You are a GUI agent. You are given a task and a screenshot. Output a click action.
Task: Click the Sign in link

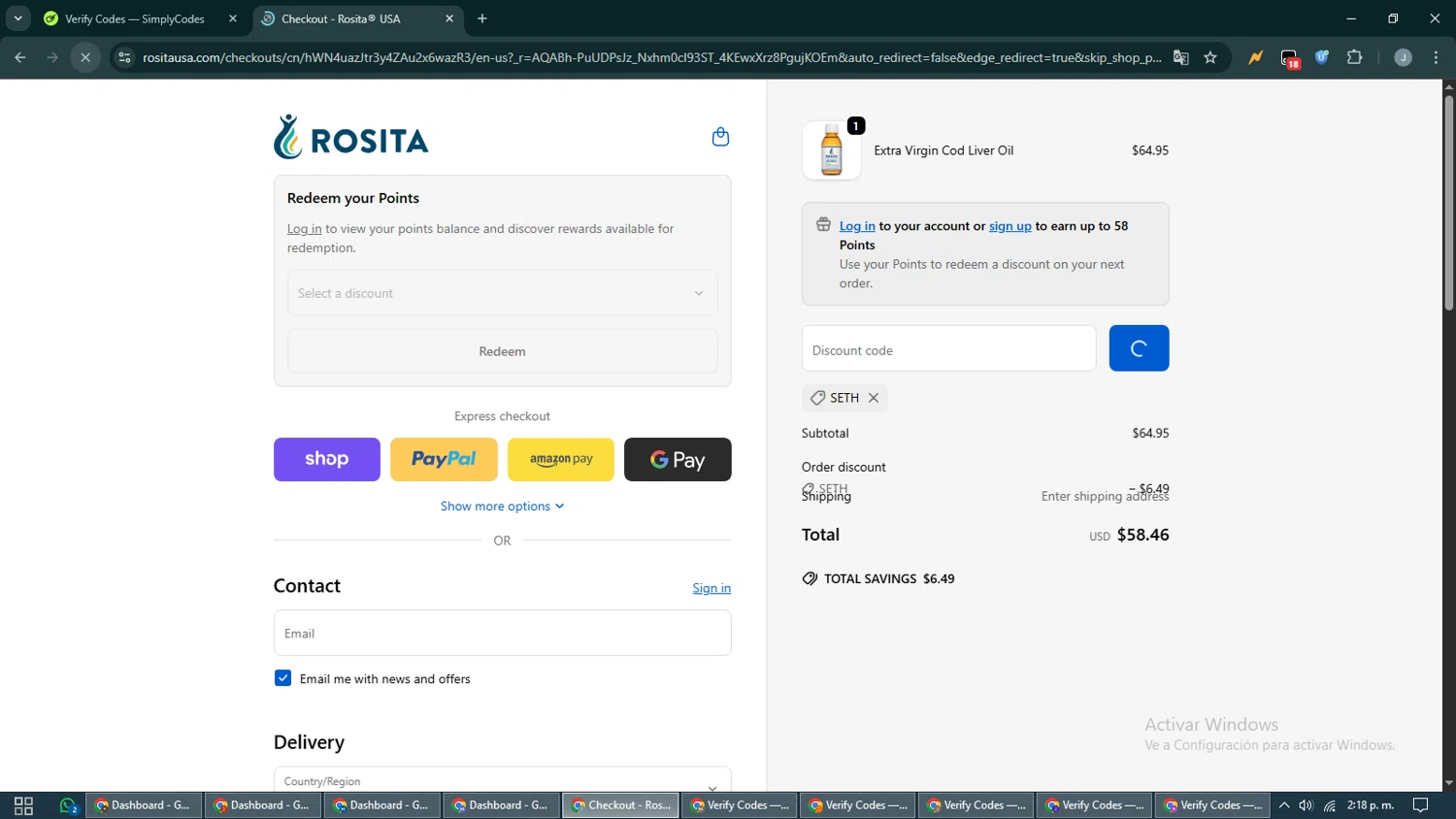tap(711, 588)
